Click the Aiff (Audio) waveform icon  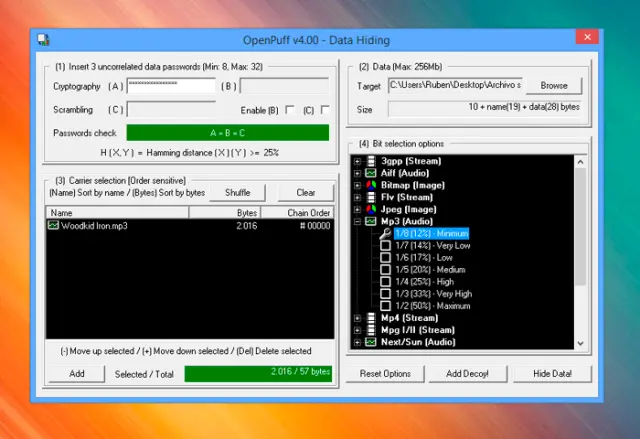click(x=370, y=173)
